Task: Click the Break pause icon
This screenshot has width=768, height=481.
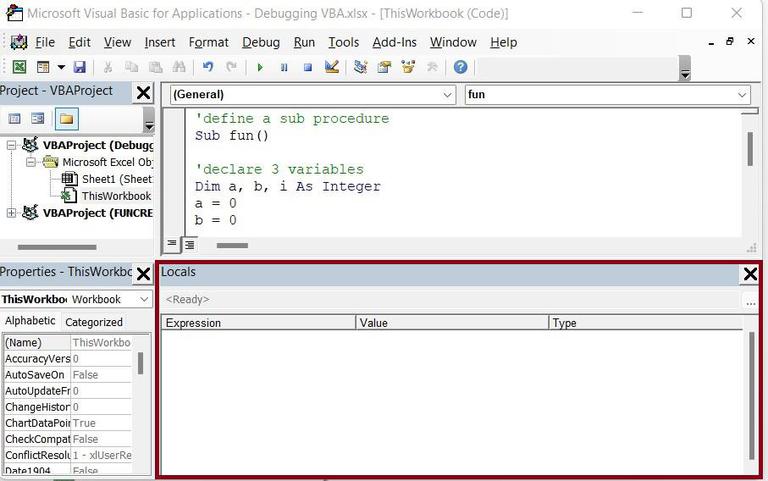Action: [284, 67]
